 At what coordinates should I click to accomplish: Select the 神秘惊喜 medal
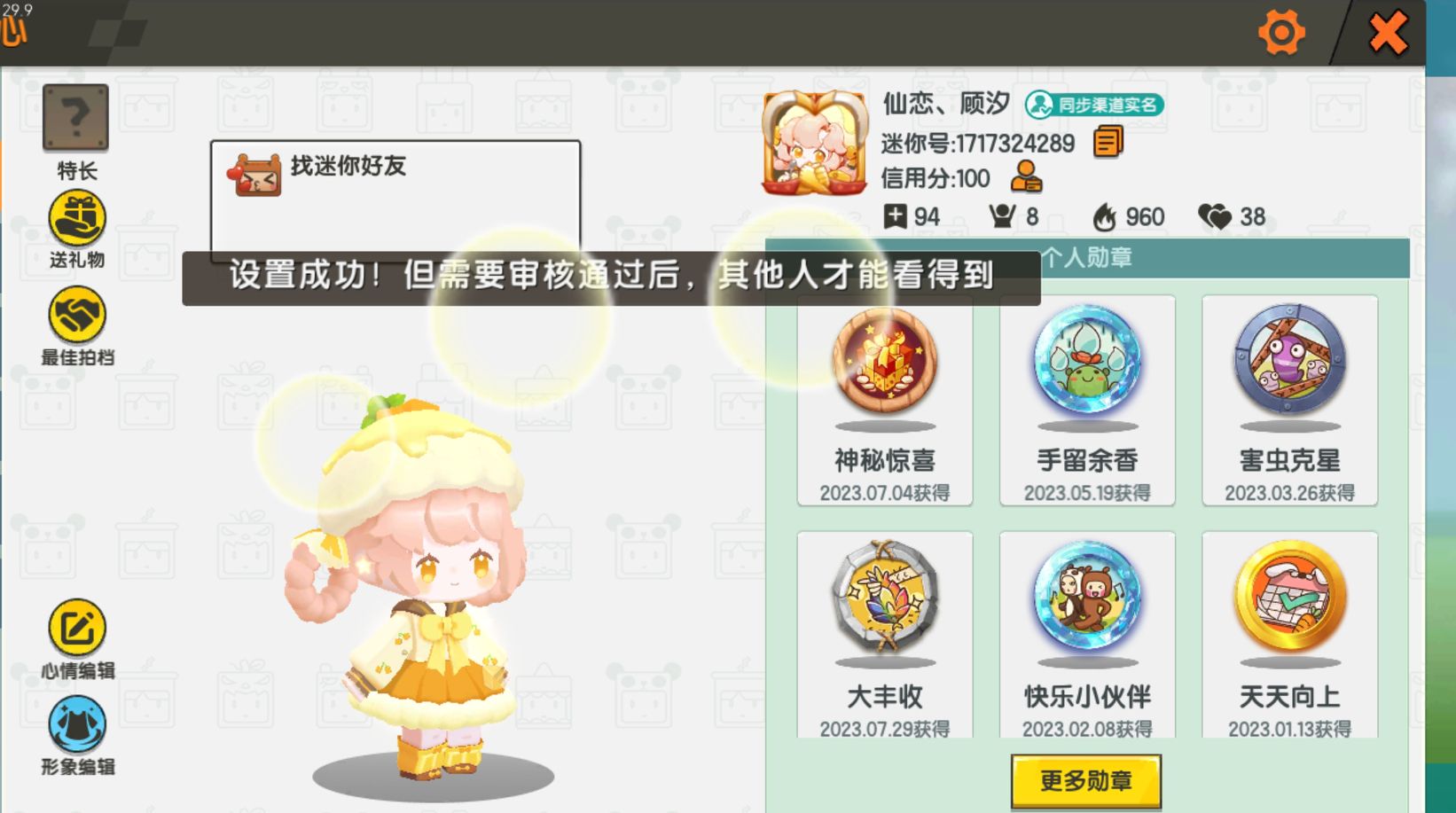[885, 401]
